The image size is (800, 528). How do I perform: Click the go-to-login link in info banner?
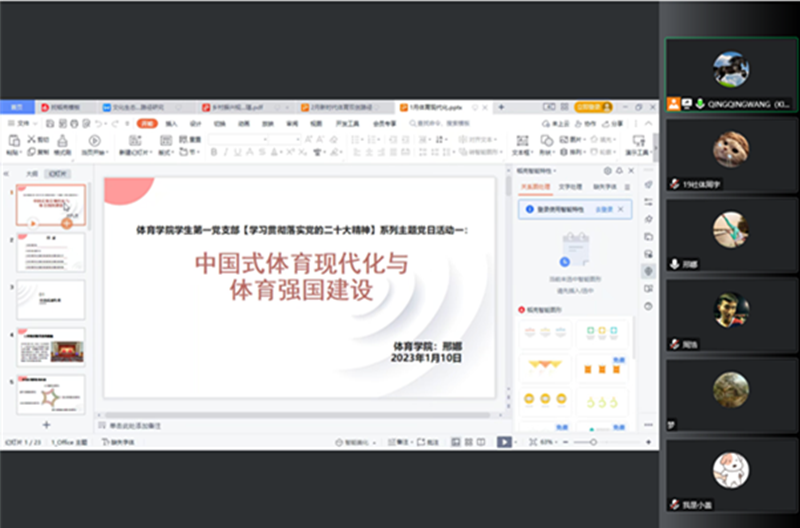(x=603, y=209)
